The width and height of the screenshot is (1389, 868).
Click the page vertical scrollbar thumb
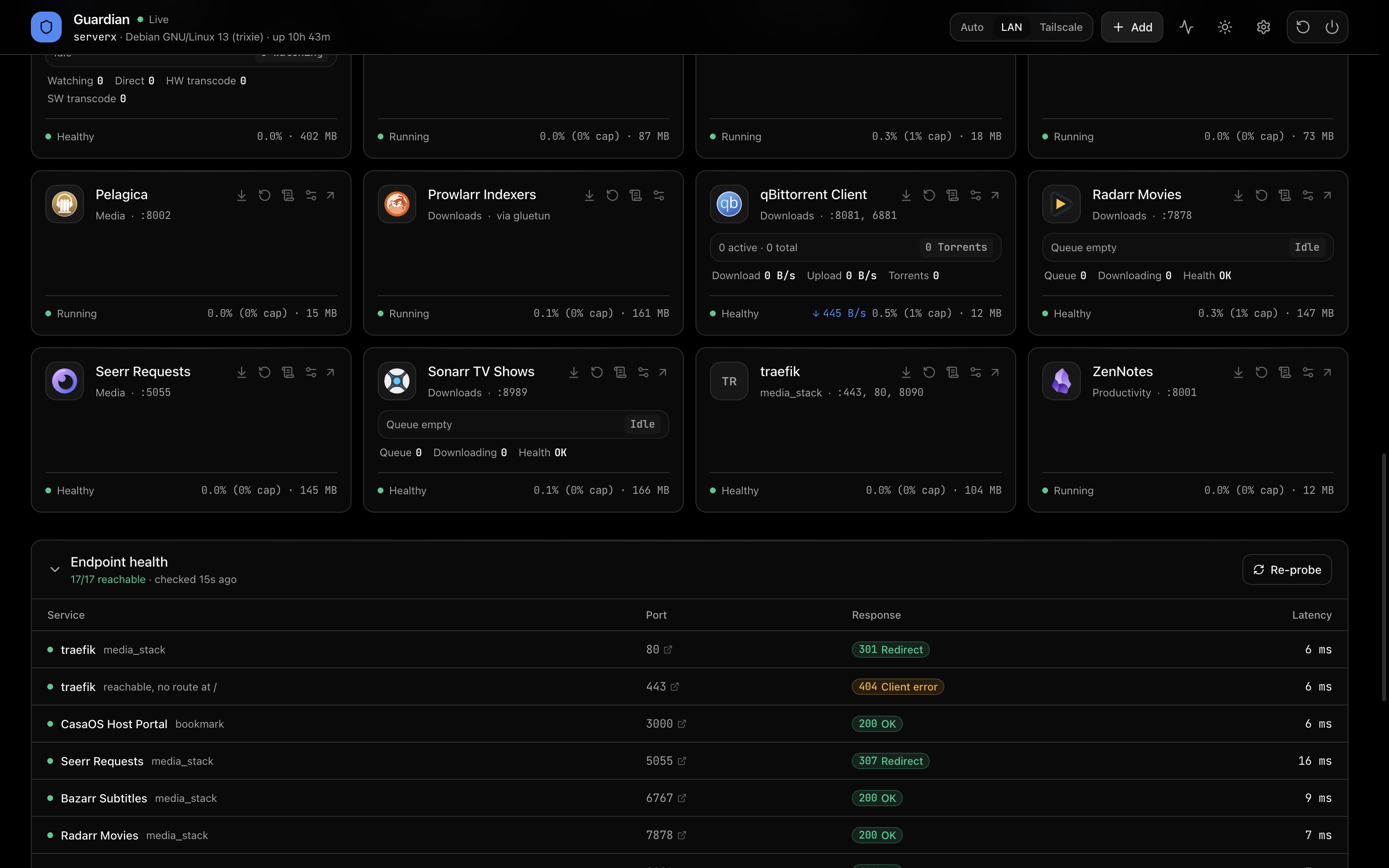(1384, 577)
